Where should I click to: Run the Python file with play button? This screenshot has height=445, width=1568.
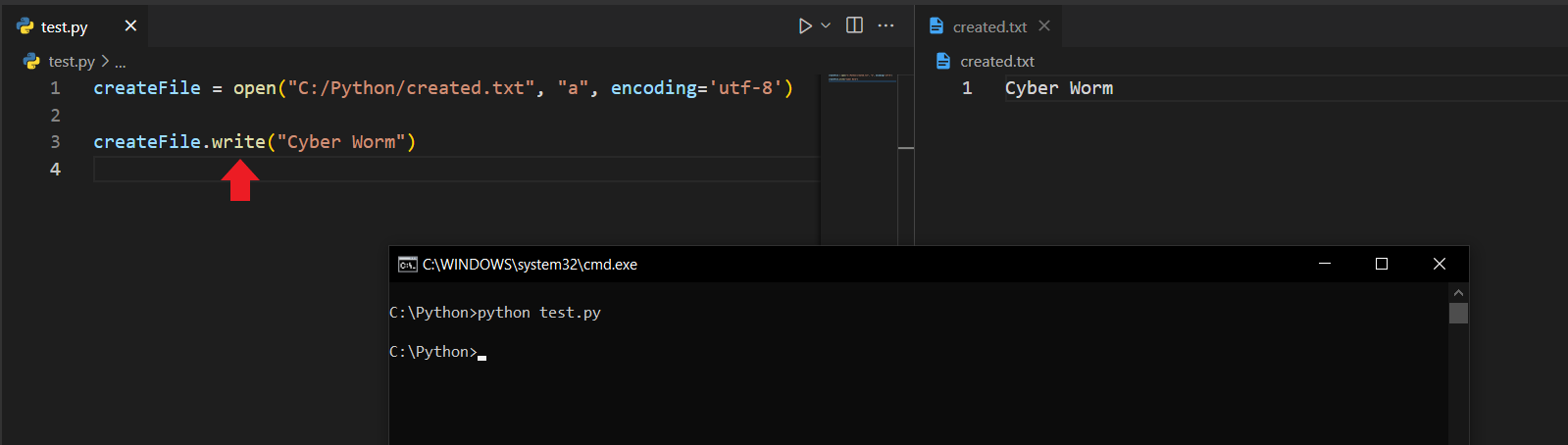[804, 26]
